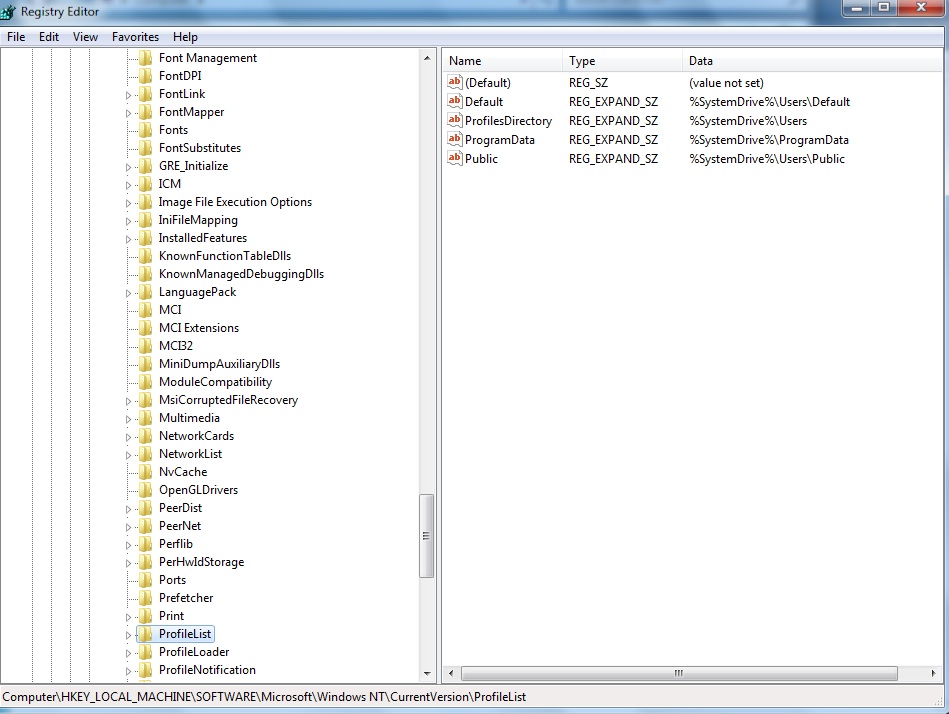This screenshot has width=949, height=714.
Task: Click the KnownFunctionTableDlls folder icon
Action: pos(145,256)
